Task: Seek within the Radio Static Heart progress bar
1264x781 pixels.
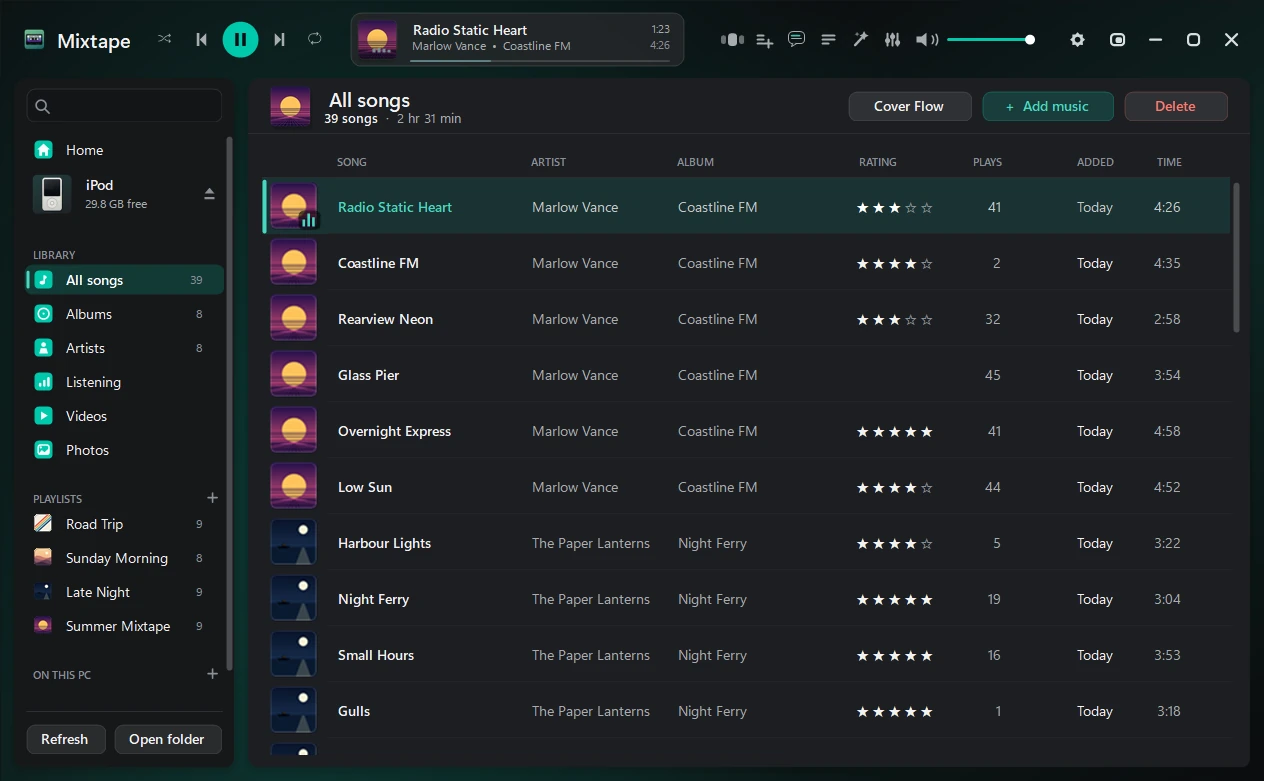Action: click(x=540, y=60)
